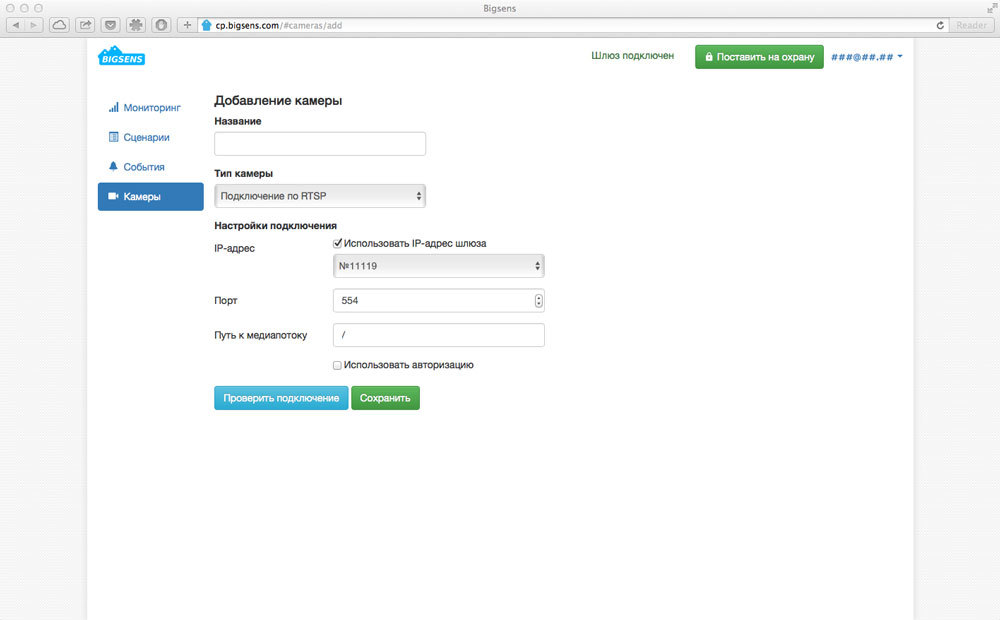Click the puzzle extension icon in toolbar

136,26
